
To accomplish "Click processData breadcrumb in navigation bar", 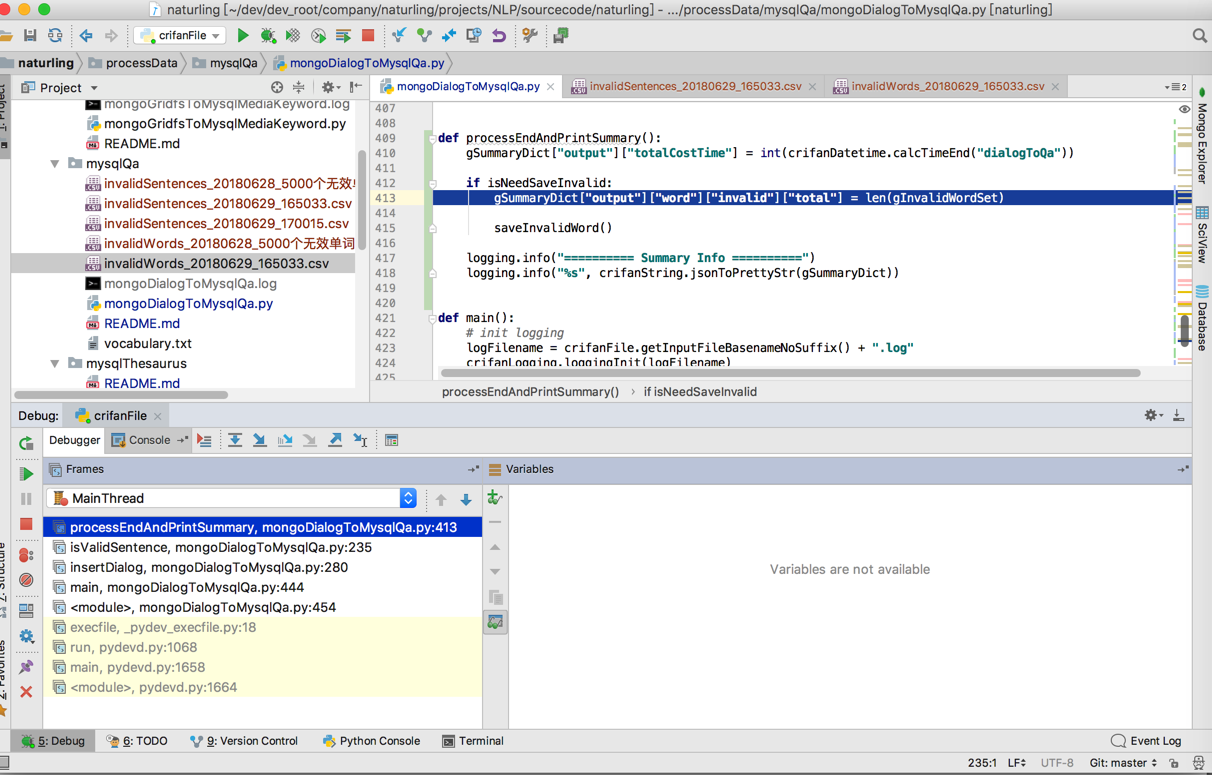I will pyautogui.click(x=132, y=63).
